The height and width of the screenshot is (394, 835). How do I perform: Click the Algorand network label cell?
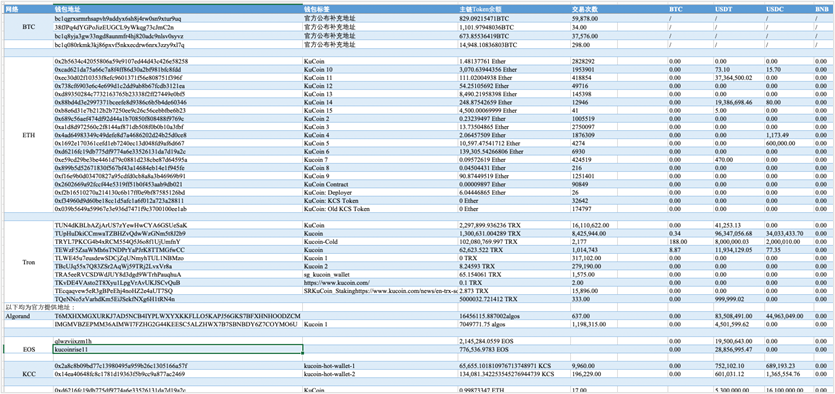click(x=28, y=316)
